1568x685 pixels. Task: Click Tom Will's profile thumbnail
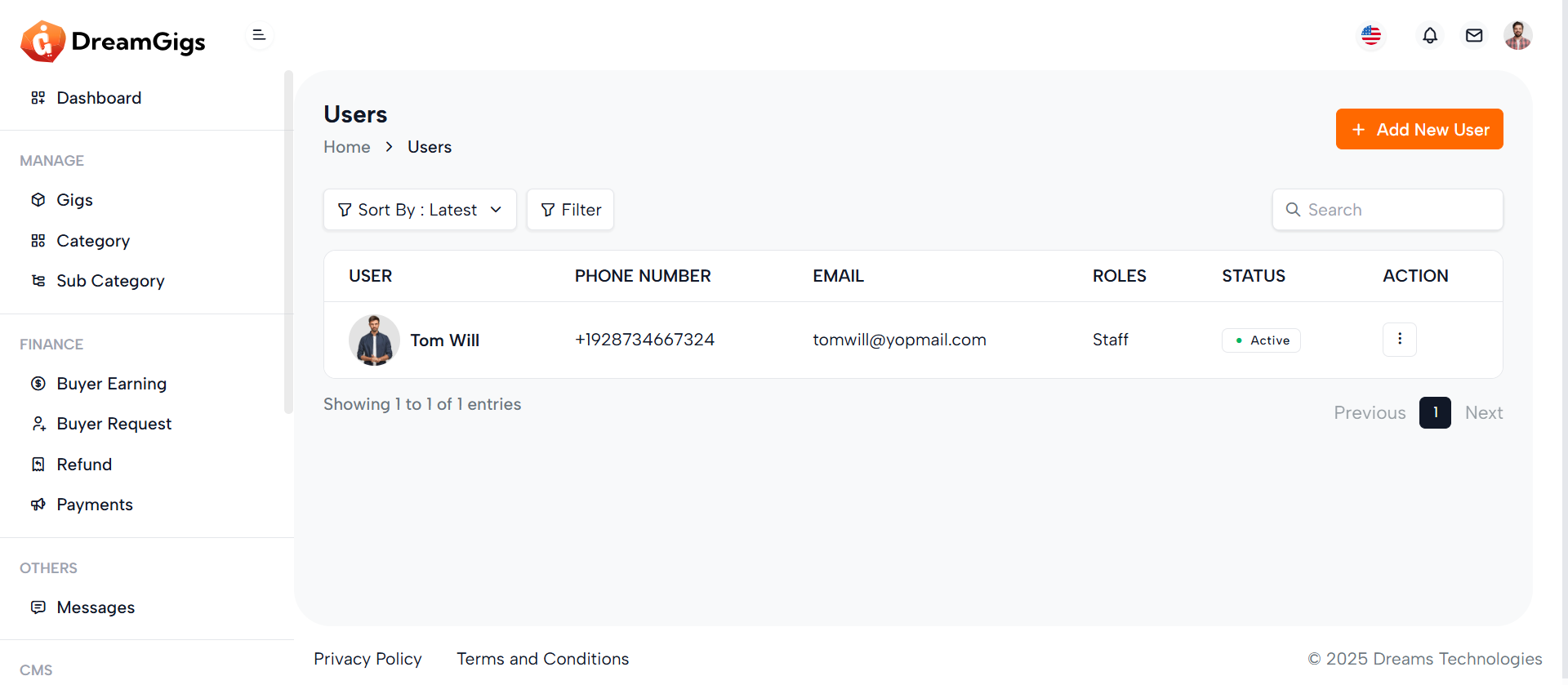coord(374,340)
